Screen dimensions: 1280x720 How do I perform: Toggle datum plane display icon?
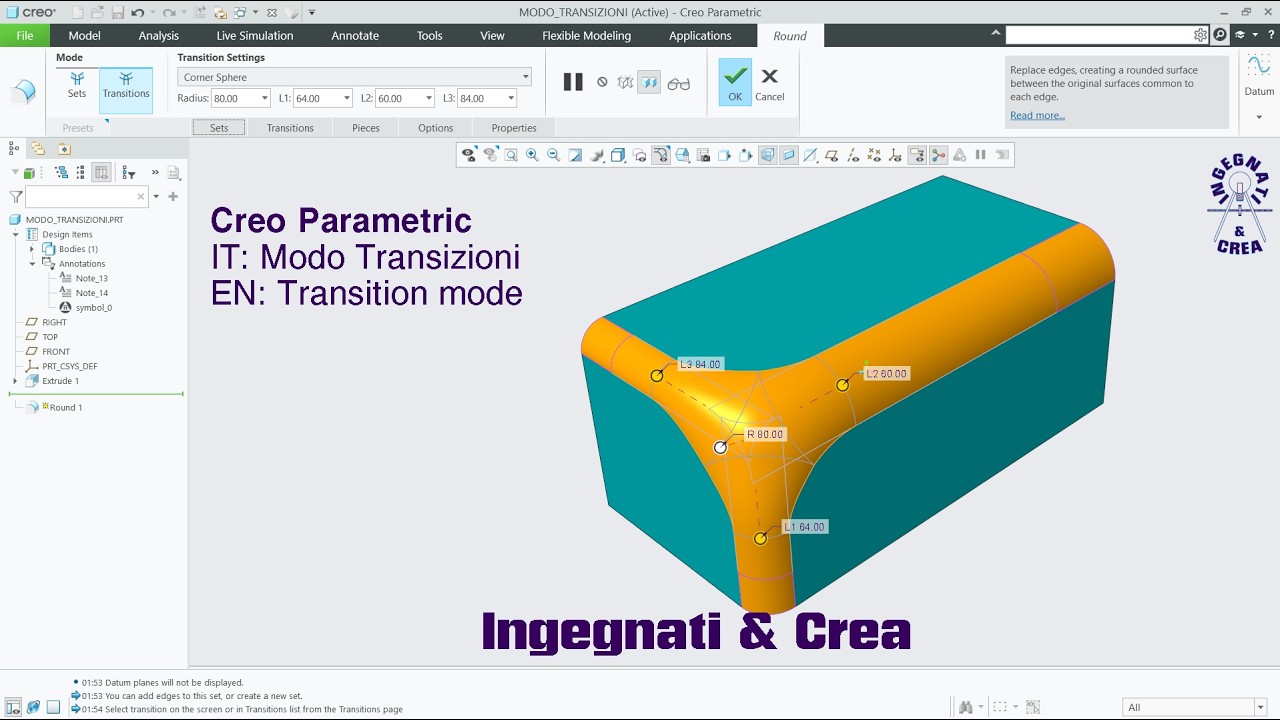point(831,155)
